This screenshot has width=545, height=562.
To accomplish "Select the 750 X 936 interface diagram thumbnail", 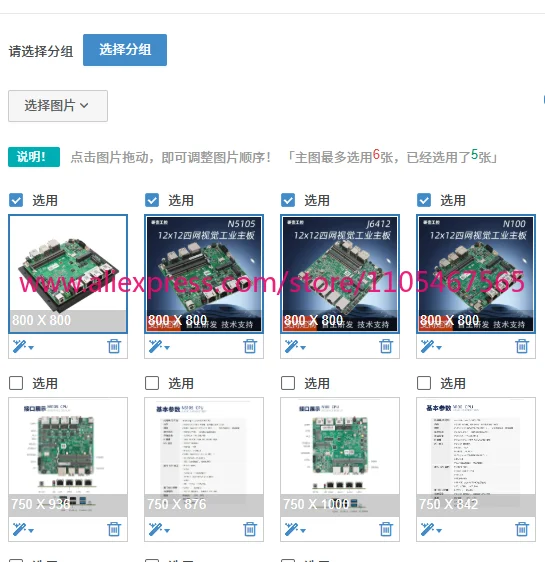I will 68,457.
